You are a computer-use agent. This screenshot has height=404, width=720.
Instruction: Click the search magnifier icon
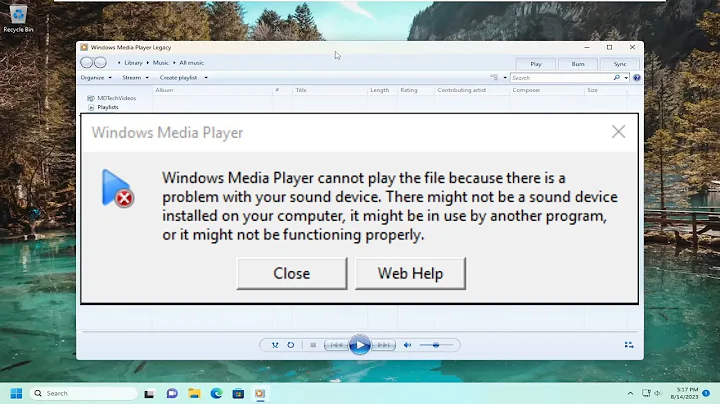point(617,78)
